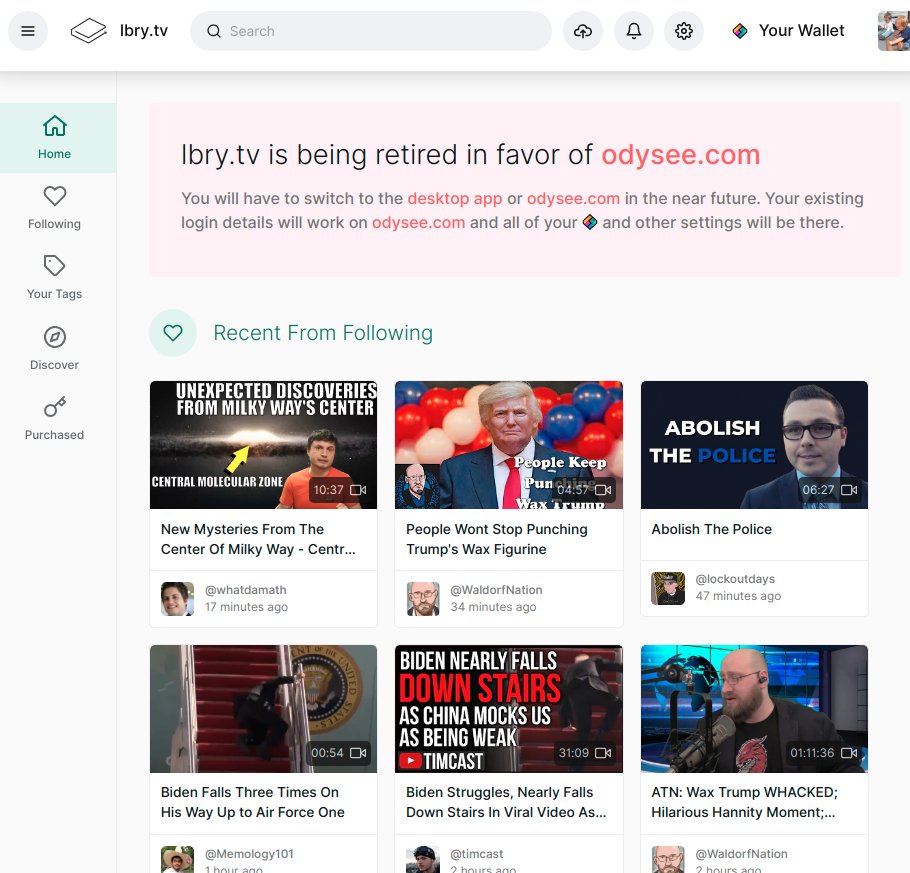Click title 'Biden Struggles, Nearly Falls Down Stairs'
This screenshot has height=873, width=910.
click(506, 802)
